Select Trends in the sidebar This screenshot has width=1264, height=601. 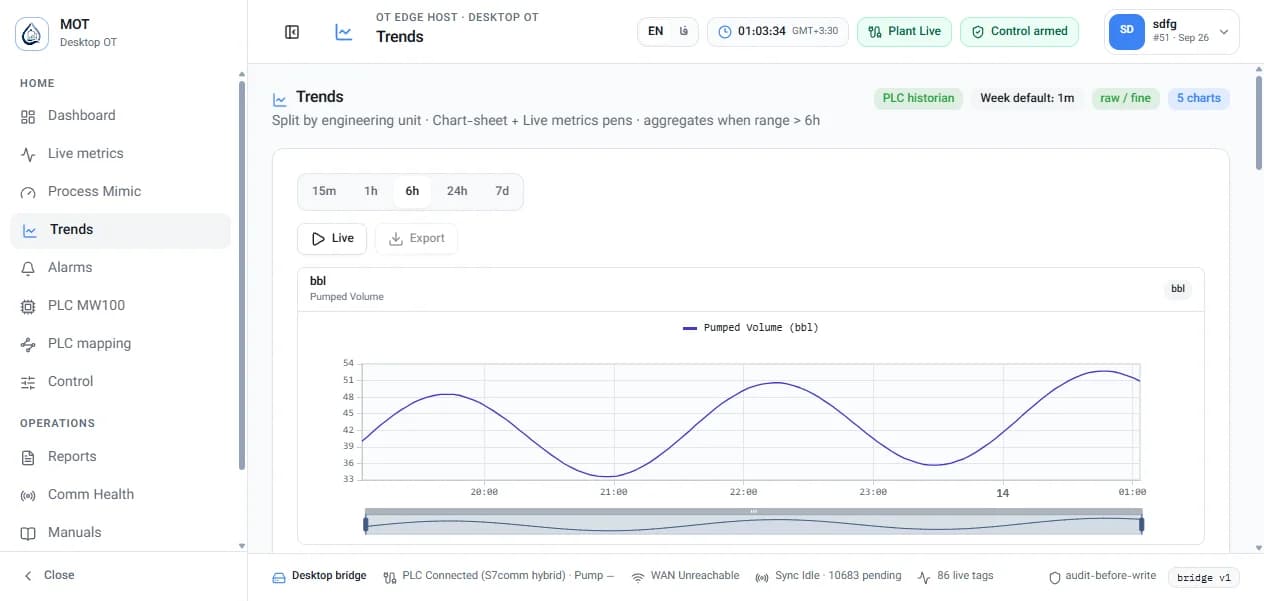(x=120, y=229)
